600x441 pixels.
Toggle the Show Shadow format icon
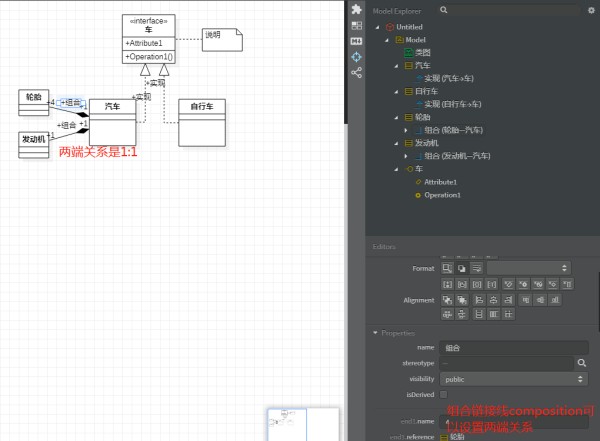pos(462,268)
